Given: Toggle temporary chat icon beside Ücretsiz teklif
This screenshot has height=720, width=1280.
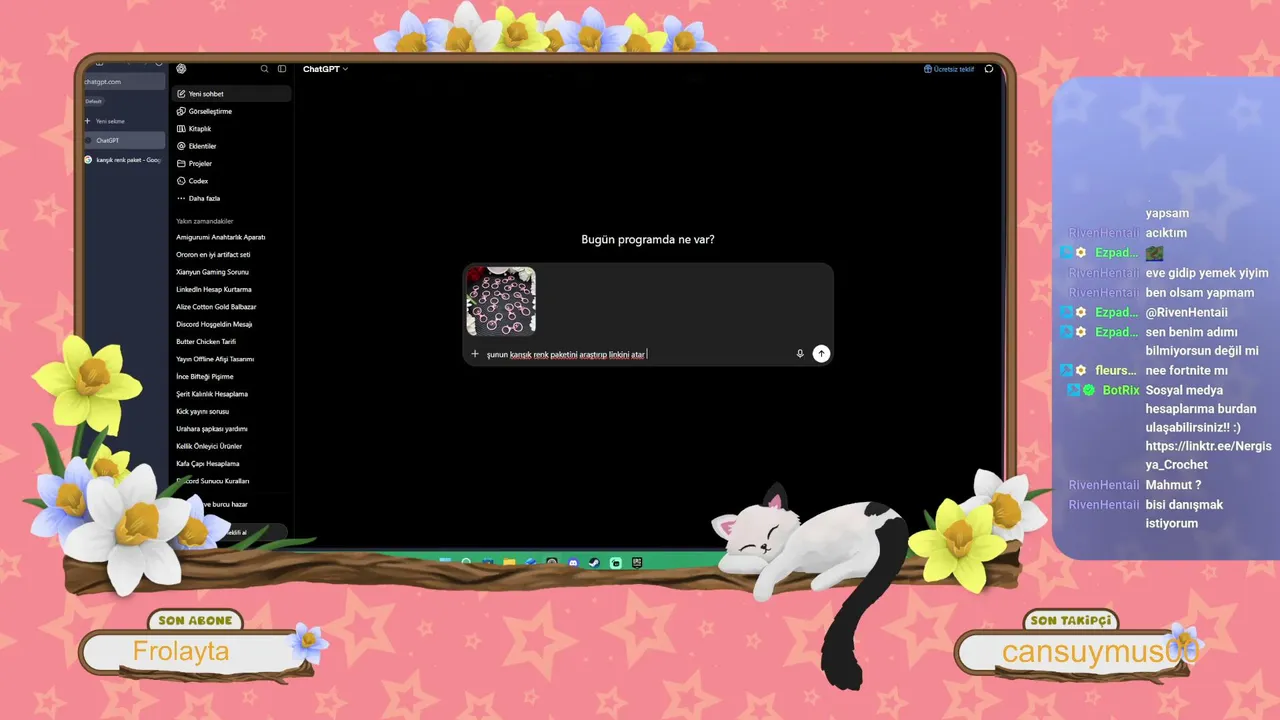Looking at the screenshot, I should 989,69.
